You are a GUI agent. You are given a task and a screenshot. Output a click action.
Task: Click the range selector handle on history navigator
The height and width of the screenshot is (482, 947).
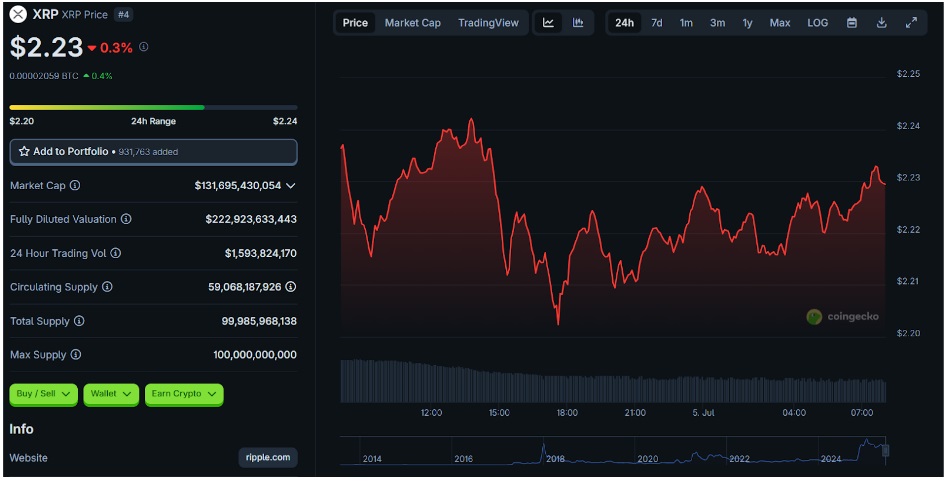(886, 451)
